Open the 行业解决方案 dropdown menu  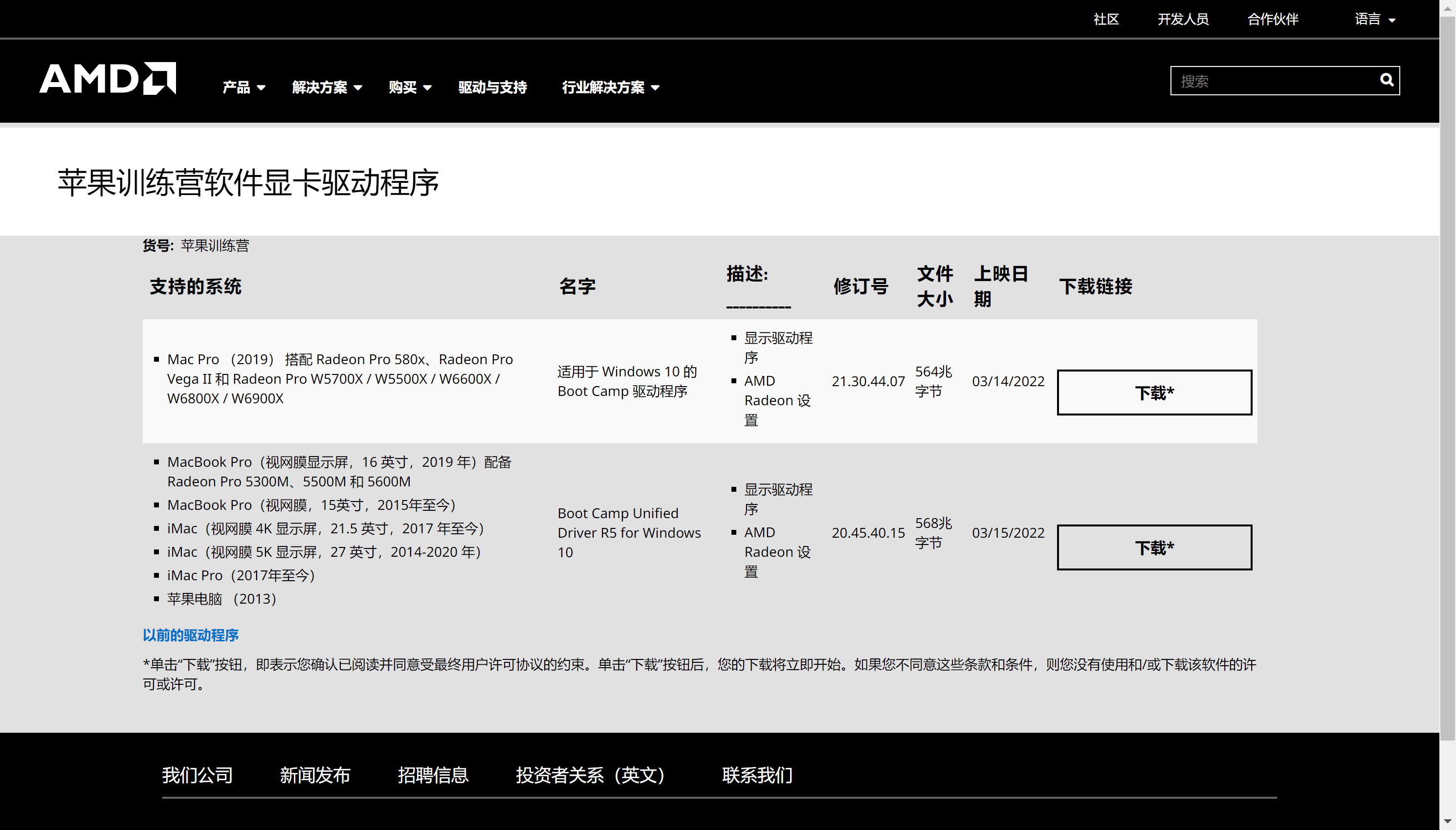point(610,87)
